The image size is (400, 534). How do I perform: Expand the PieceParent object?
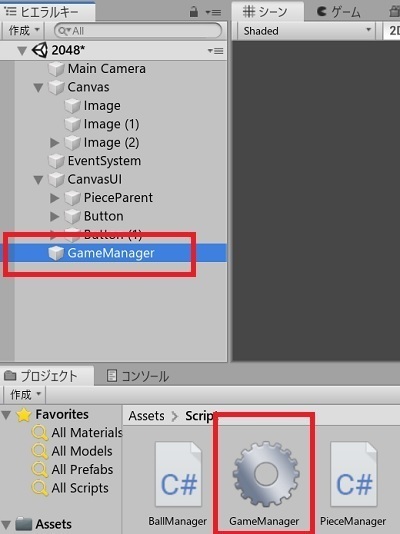click(x=54, y=198)
